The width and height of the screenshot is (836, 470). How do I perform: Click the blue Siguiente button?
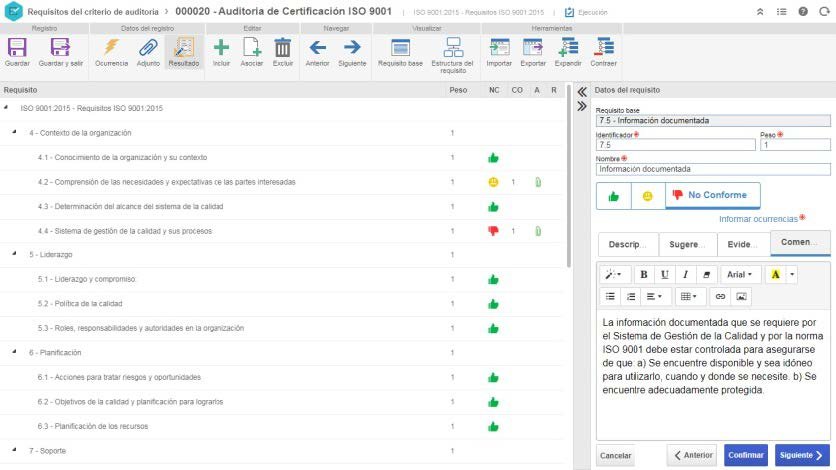tap(802, 456)
